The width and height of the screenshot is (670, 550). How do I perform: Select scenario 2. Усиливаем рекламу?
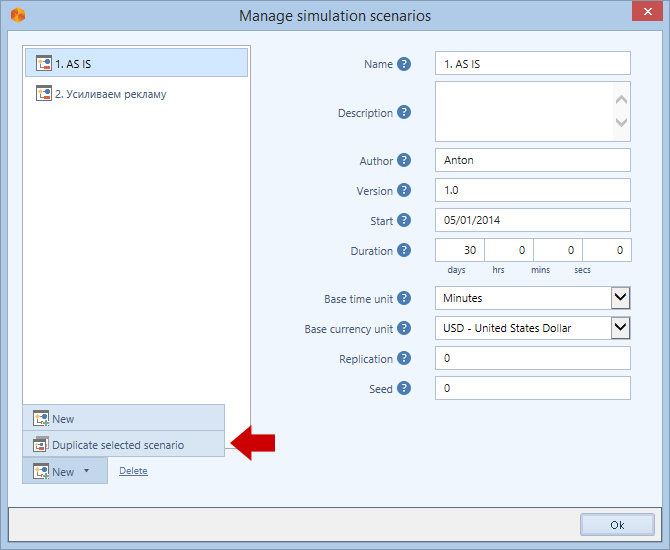[x=136, y=93]
